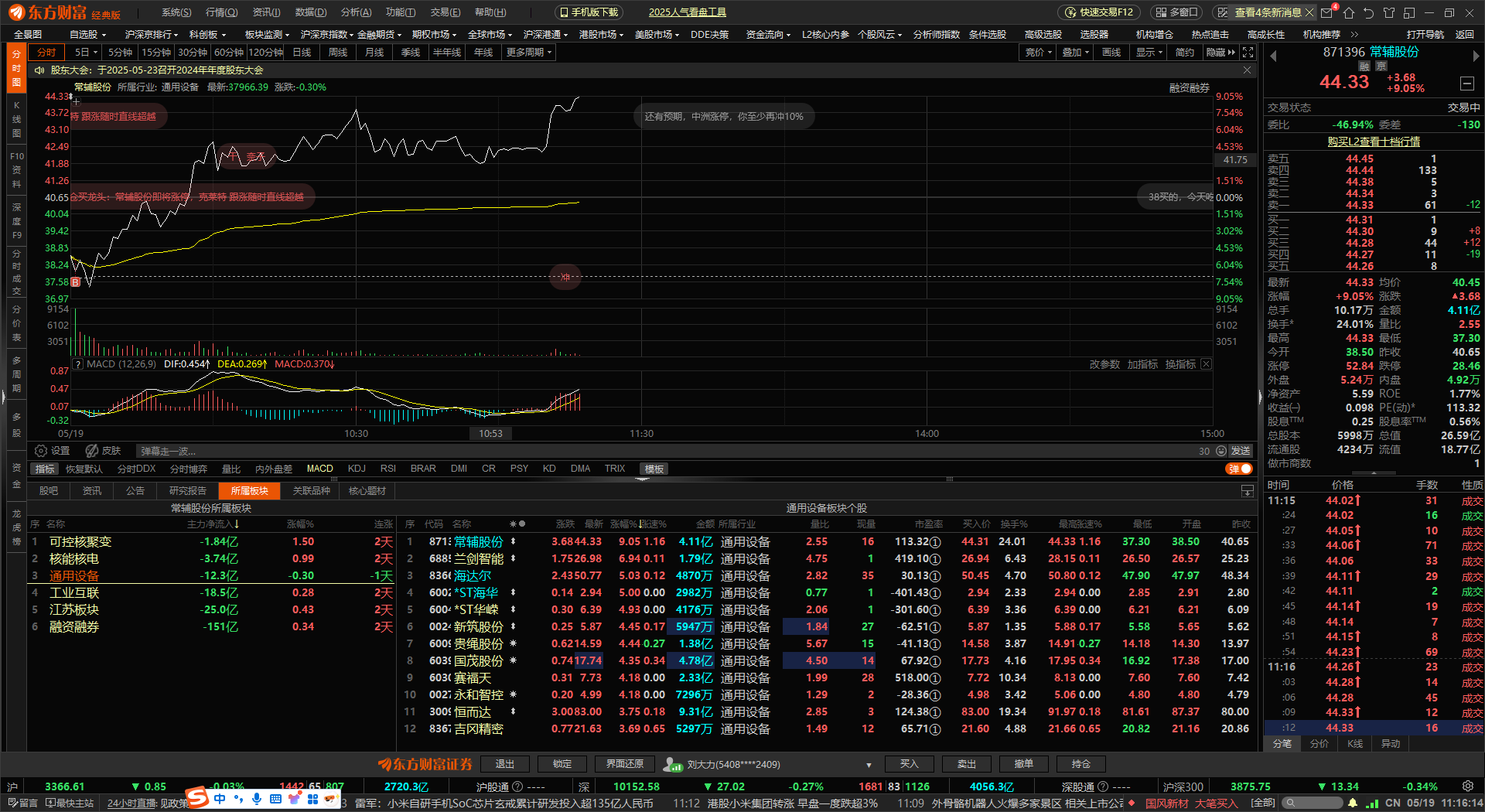Close the MACD indicator pane X icon

1206,364
